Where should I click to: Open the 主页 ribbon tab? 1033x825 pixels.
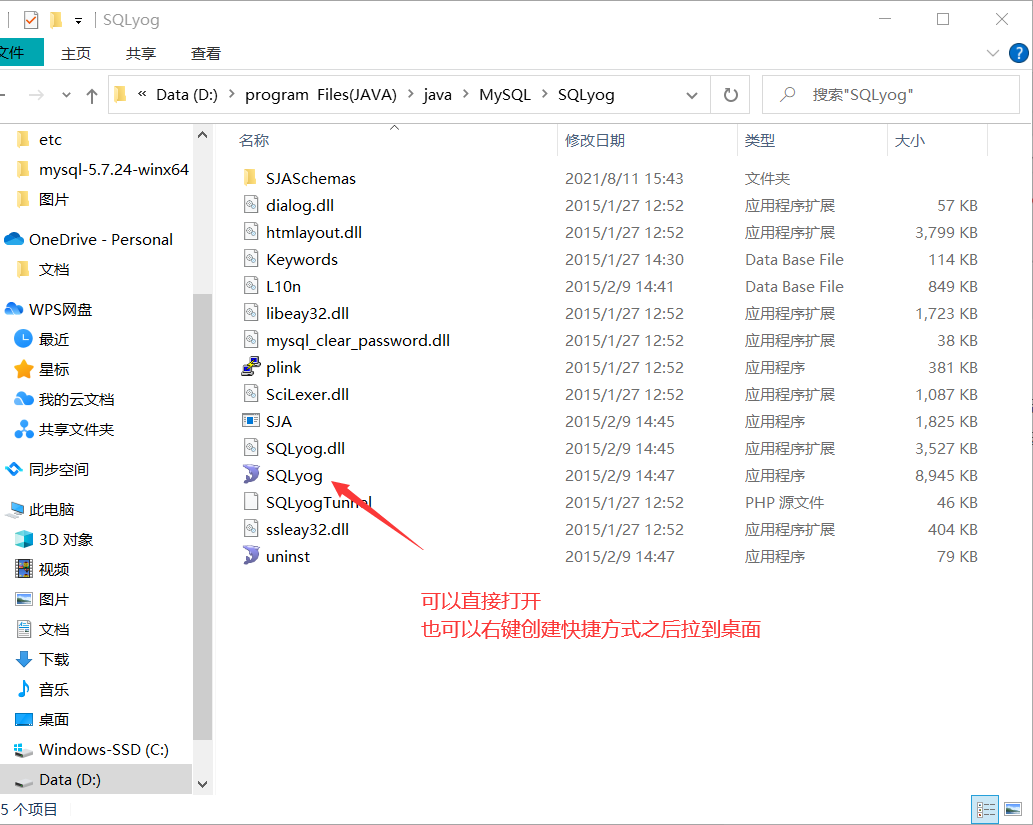(76, 53)
